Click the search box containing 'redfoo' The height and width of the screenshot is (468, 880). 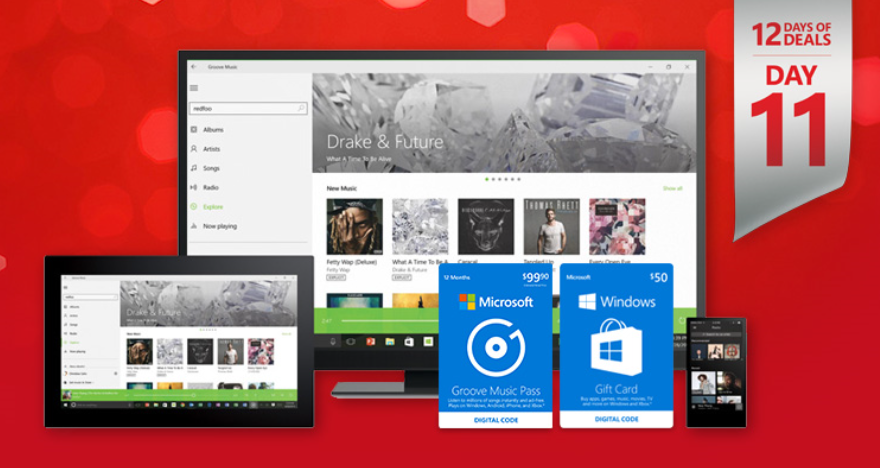click(242, 108)
